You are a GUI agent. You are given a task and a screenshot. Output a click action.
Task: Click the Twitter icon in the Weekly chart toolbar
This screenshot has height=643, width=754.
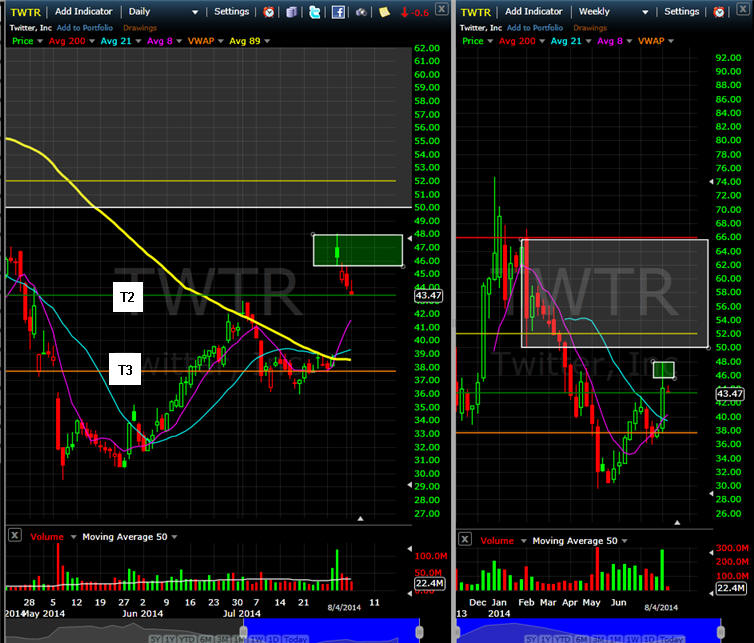pyautogui.click(x=742, y=12)
